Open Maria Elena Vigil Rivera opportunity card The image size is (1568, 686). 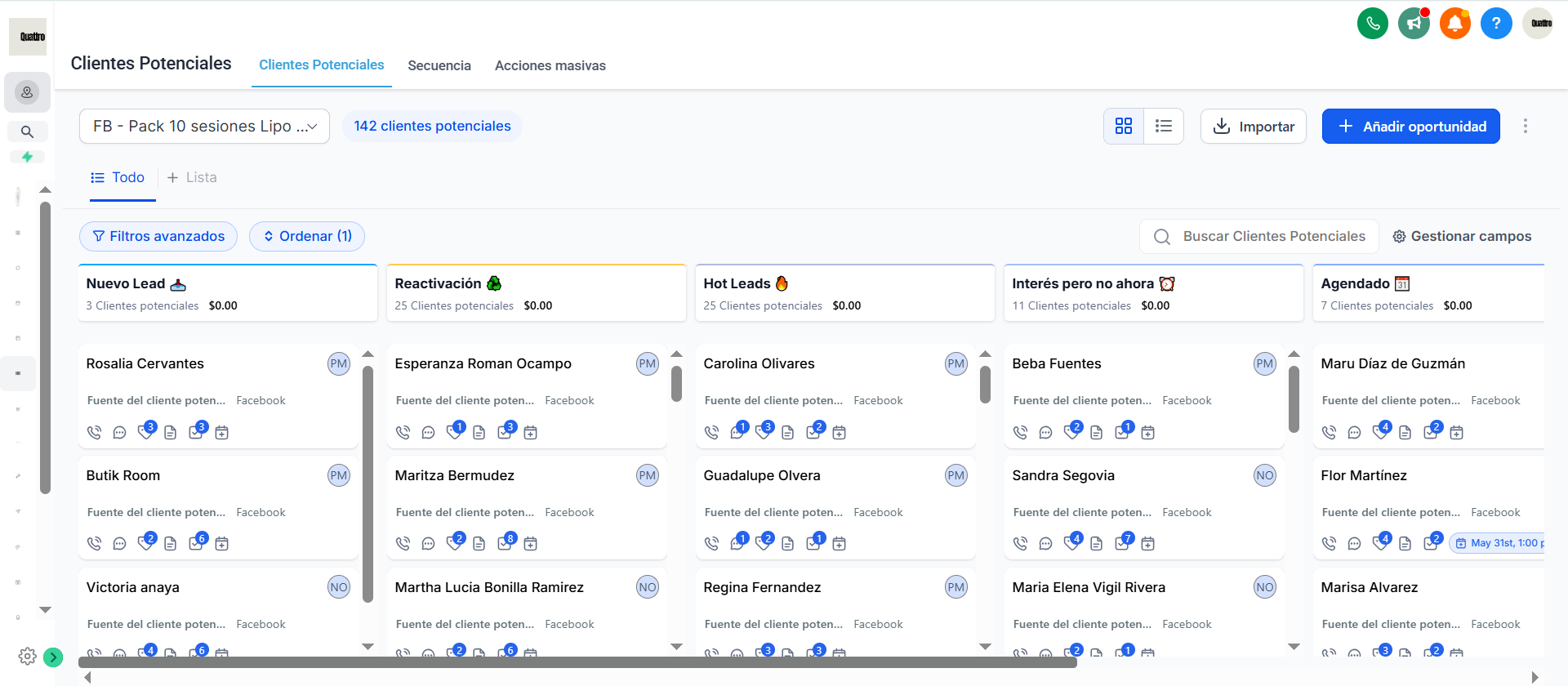[1144, 612]
